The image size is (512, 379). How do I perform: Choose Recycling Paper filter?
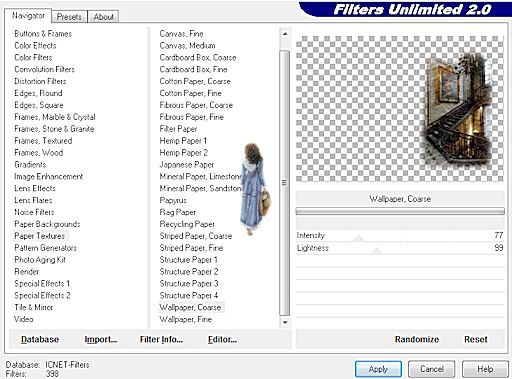187,224
